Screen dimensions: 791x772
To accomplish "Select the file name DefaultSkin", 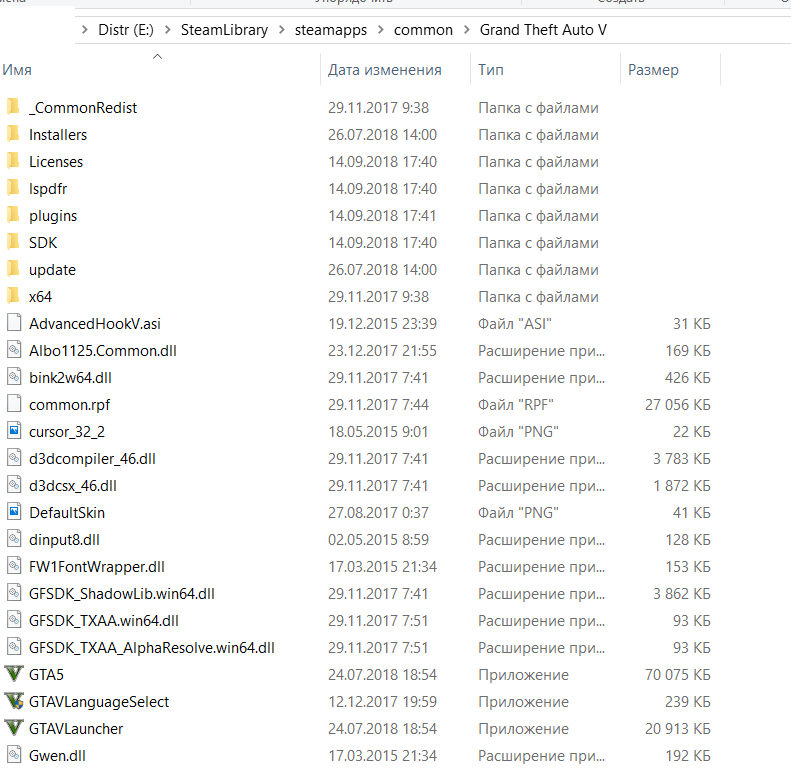I will pyautogui.click(x=67, y=513).
